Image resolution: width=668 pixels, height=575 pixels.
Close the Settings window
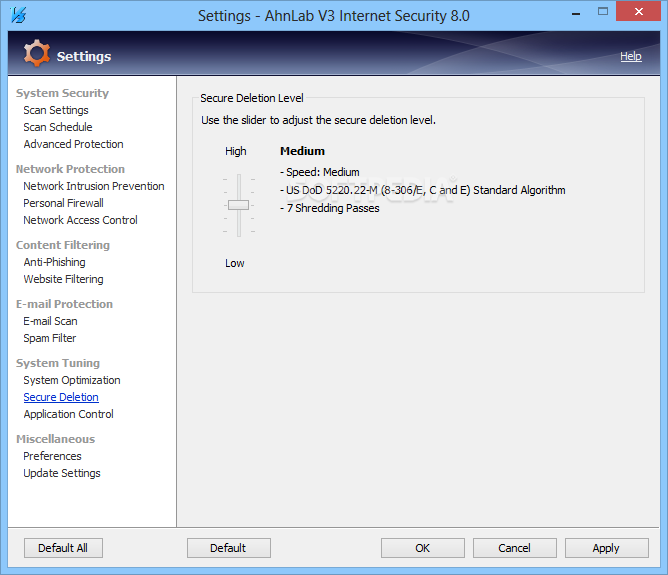638,12
